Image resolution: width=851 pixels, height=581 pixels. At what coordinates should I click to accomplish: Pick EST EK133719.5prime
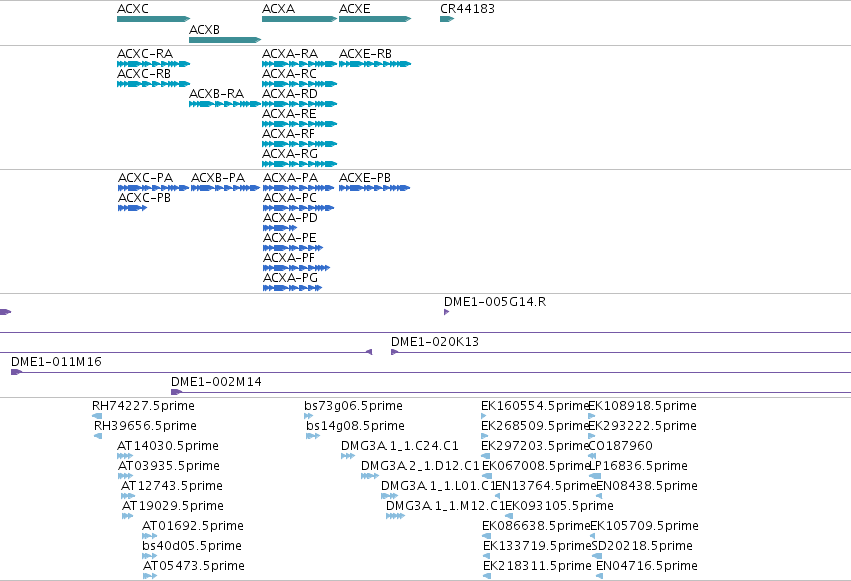pos(486,556)
